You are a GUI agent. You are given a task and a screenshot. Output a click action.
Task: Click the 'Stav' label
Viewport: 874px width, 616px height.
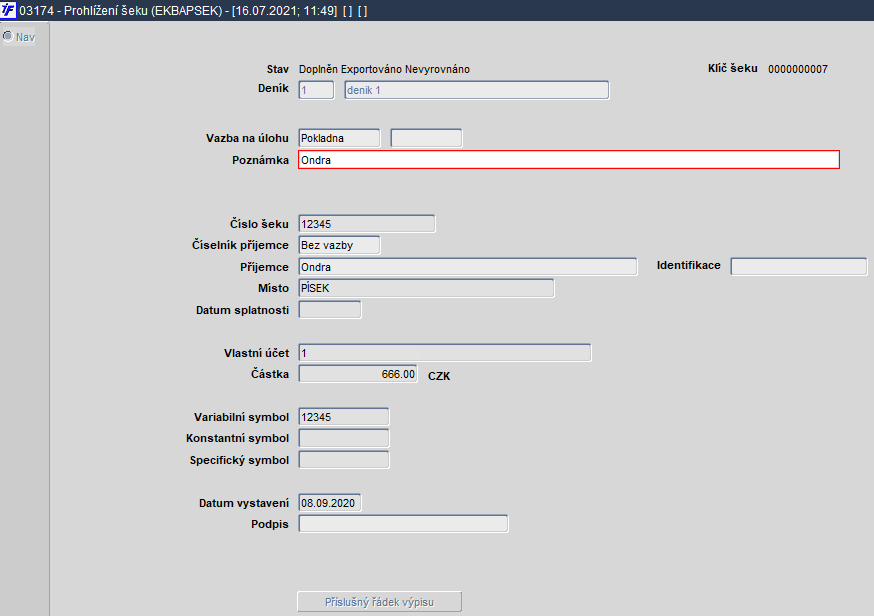tap(278, 69)
